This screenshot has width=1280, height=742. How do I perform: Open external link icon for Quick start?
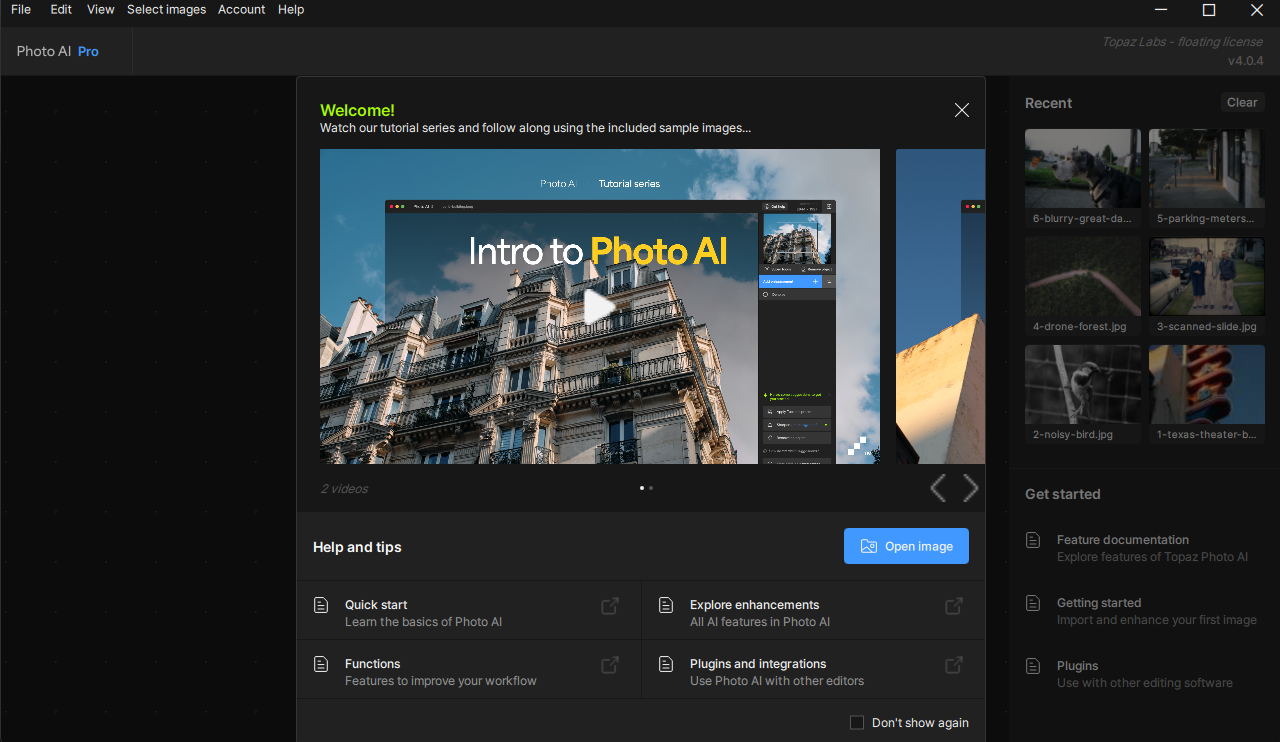click(x=609, y=606)
